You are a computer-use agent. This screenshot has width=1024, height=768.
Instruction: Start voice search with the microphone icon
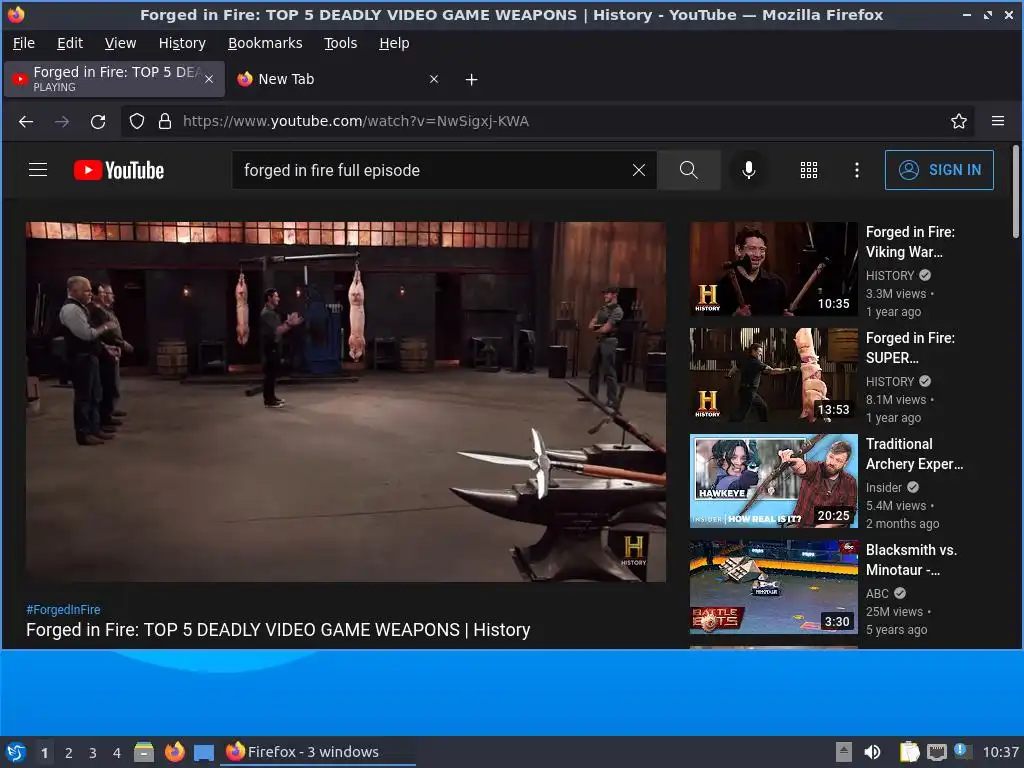[748, 170]
